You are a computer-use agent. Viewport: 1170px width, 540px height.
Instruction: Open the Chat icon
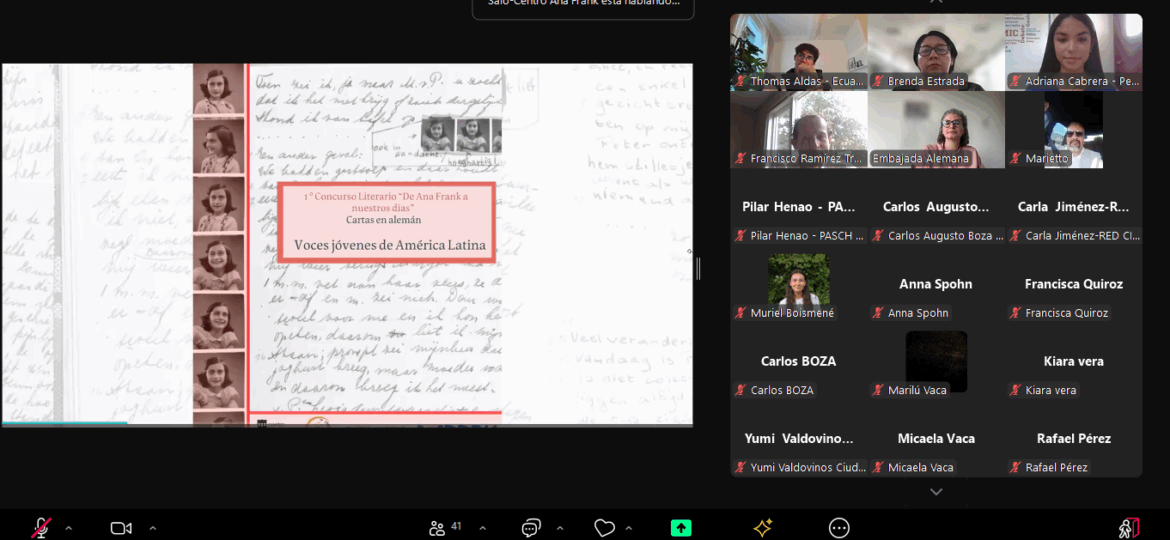tap(531, 528)
